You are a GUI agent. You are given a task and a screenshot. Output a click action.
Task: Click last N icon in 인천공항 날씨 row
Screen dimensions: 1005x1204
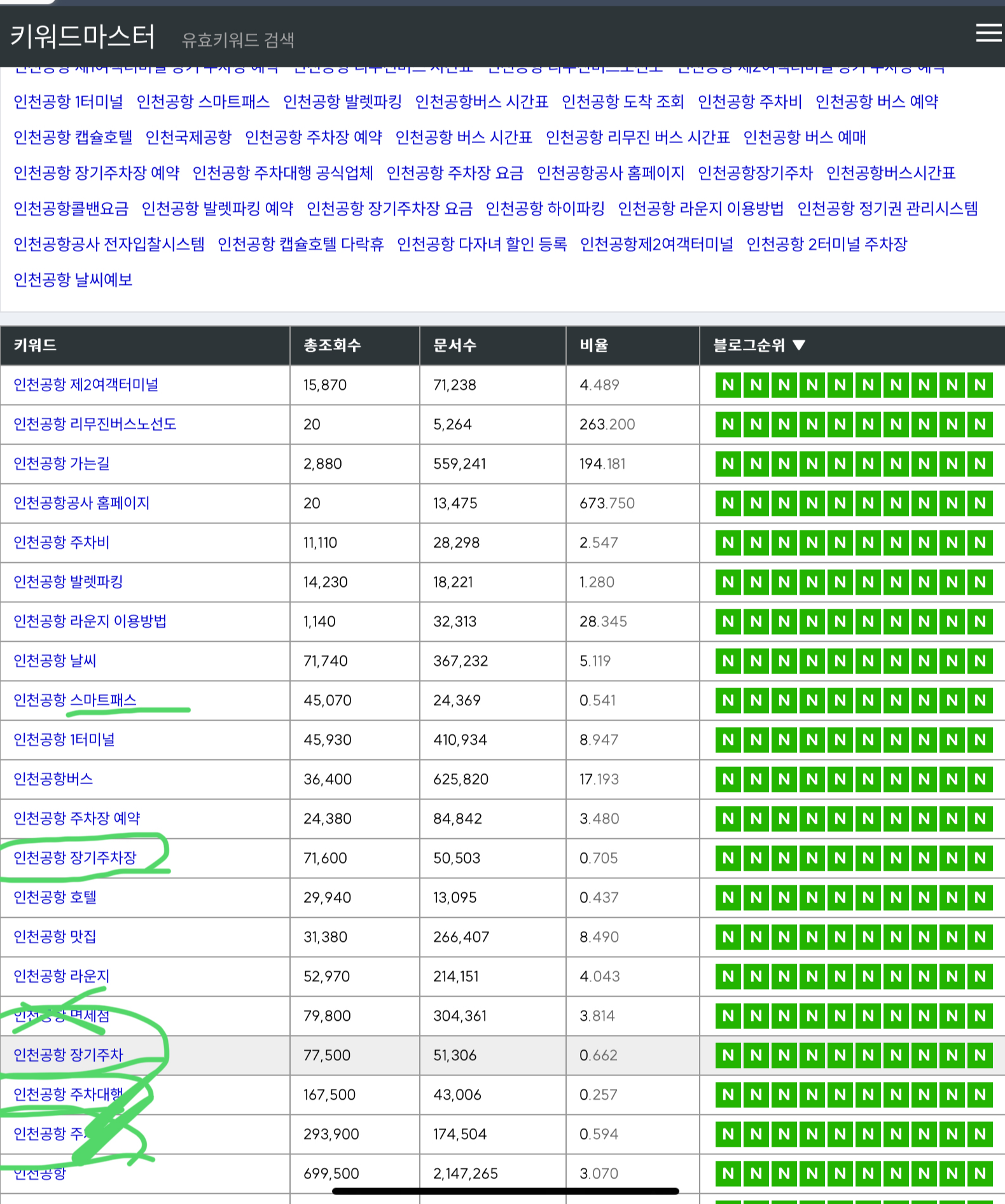980,661
